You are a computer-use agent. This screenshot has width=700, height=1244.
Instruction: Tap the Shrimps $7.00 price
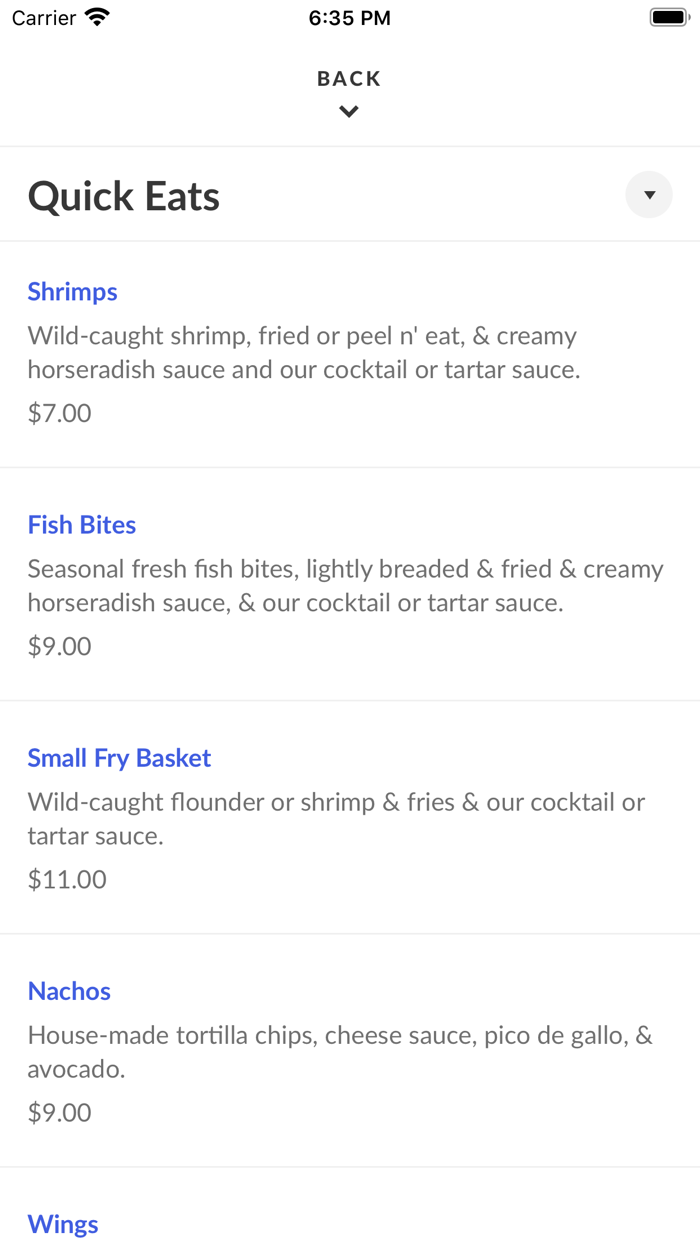click(x=60, y=413)
